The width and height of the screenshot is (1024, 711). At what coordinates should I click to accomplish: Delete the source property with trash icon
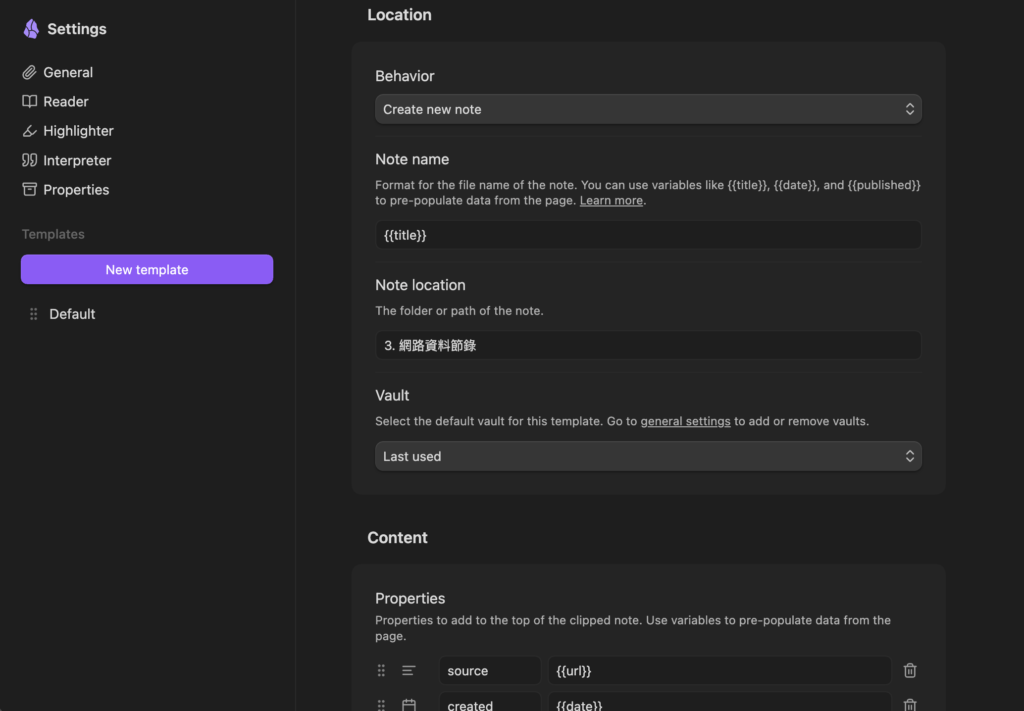(909, 671)
